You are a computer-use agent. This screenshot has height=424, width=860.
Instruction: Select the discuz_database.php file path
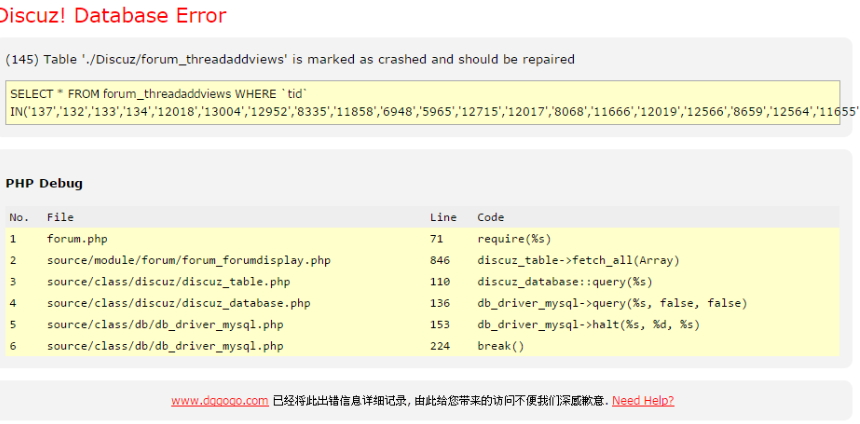click(x=179, y=303)
